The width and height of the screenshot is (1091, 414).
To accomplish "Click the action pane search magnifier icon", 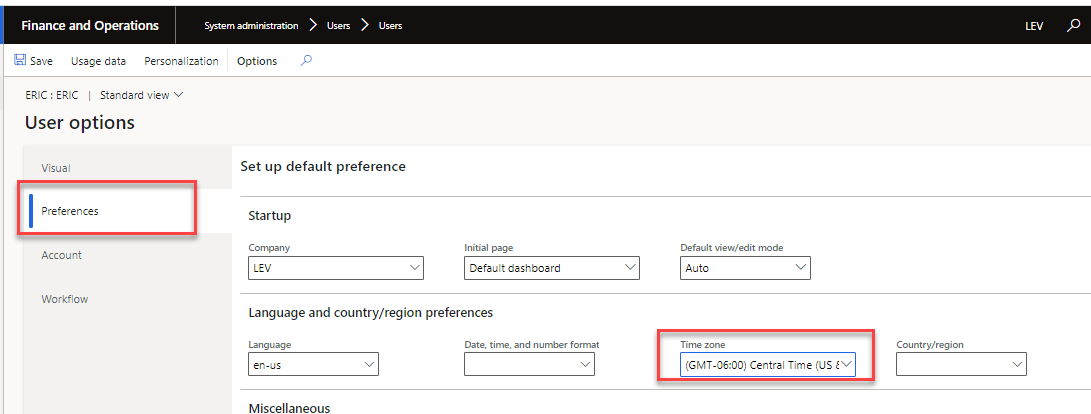I will 305,61.
